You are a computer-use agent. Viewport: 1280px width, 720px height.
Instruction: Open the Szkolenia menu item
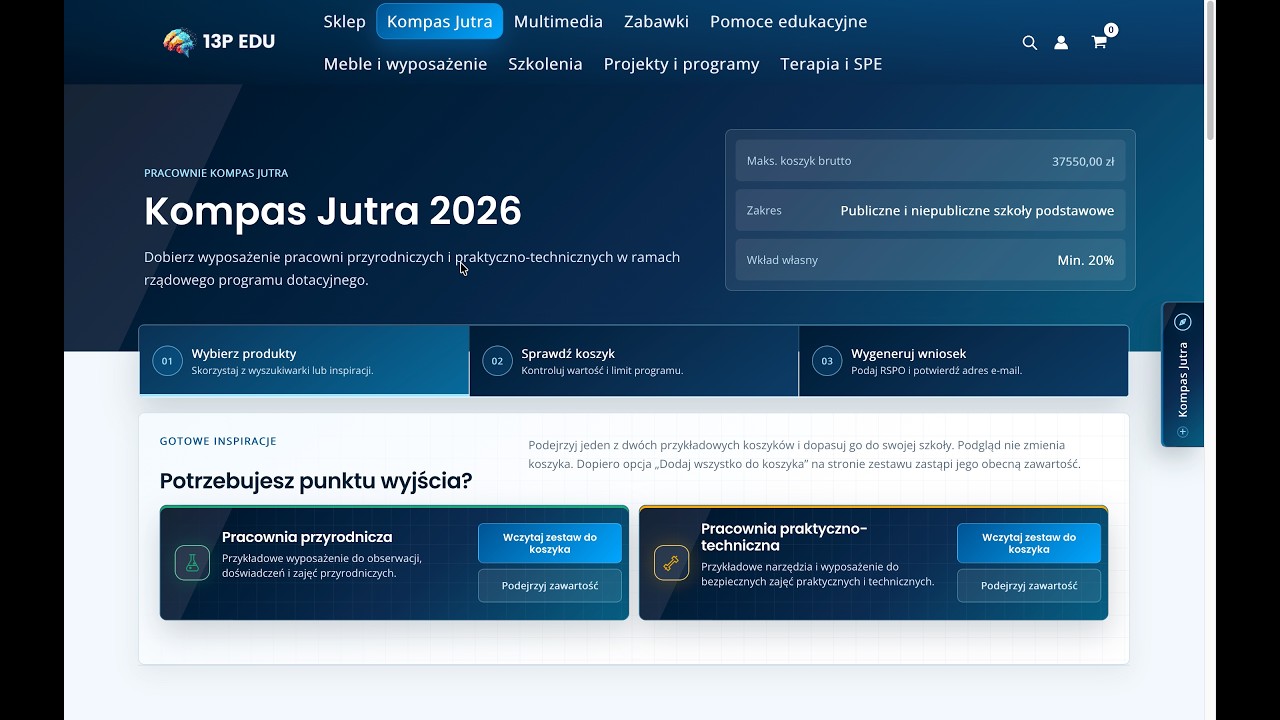click(x=545, y=64)
